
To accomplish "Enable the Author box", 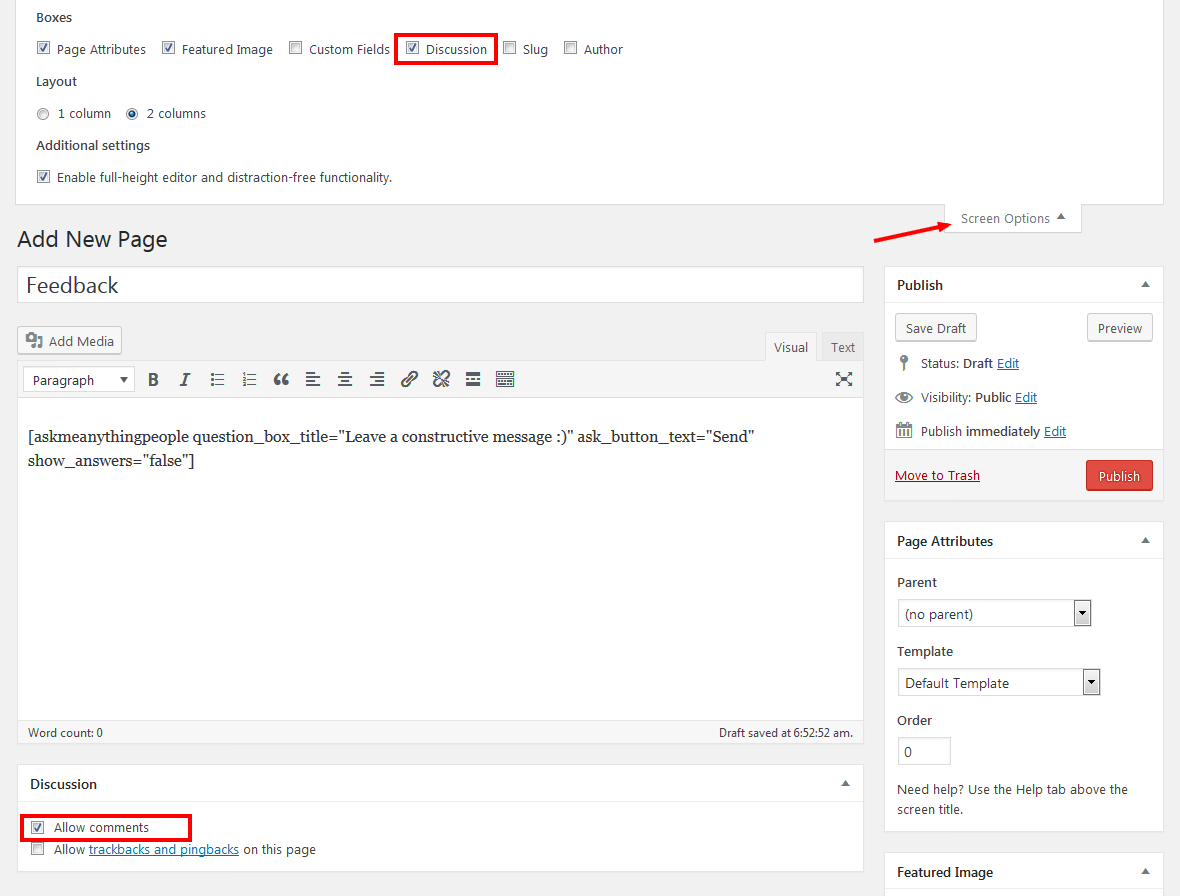I will [570, 48].
